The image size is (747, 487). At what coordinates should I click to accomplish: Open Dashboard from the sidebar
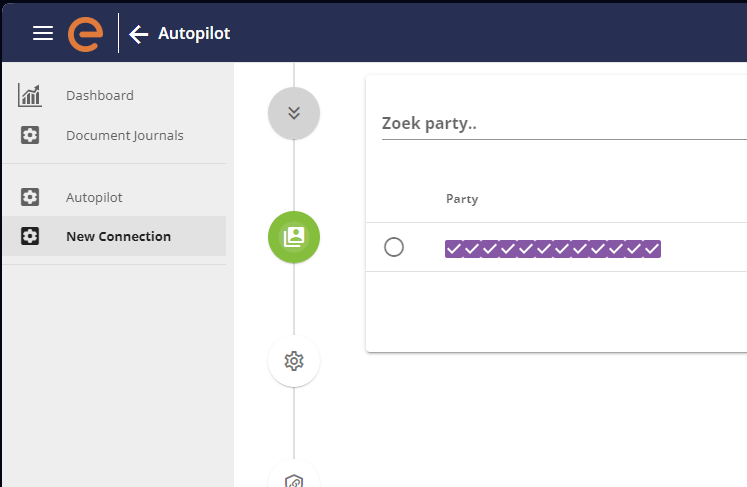[x=100, y=95]
